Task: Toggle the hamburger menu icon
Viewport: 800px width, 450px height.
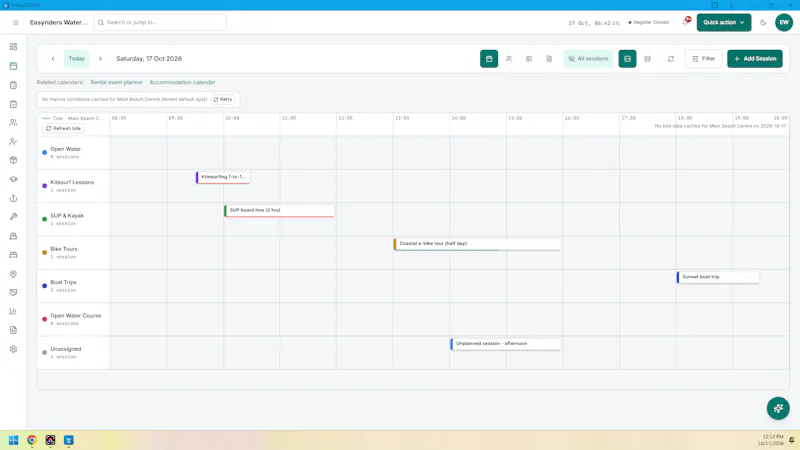Action: pyautogui.click(x=16, y=22)
